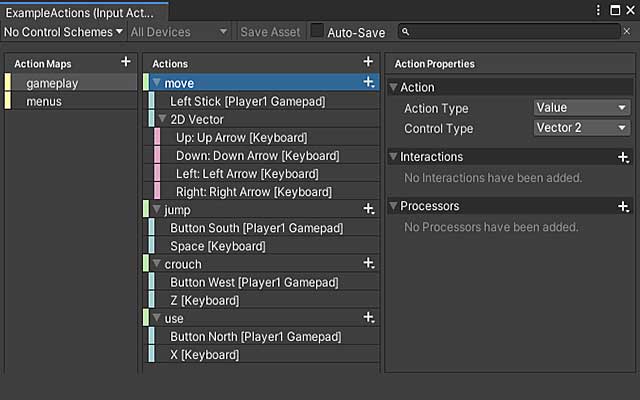Add a Processor with the plus icon
The height and width of the screenshot is (400, 640).
tap(623, 207)
